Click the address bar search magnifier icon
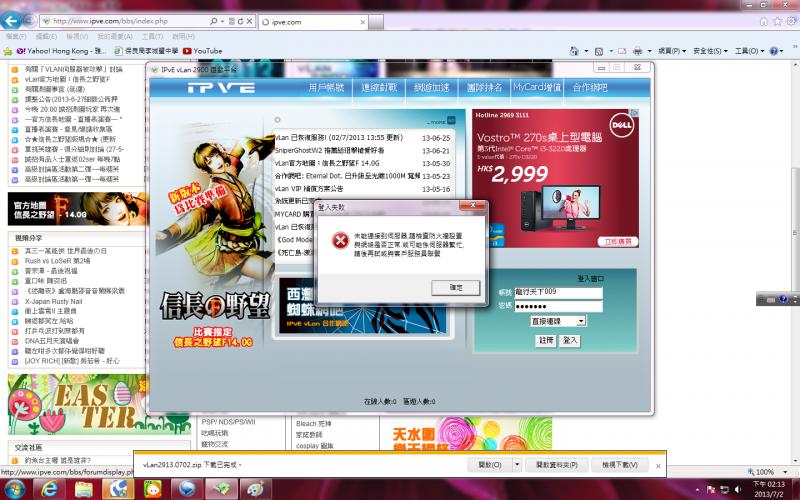 [x=213, y=21]
